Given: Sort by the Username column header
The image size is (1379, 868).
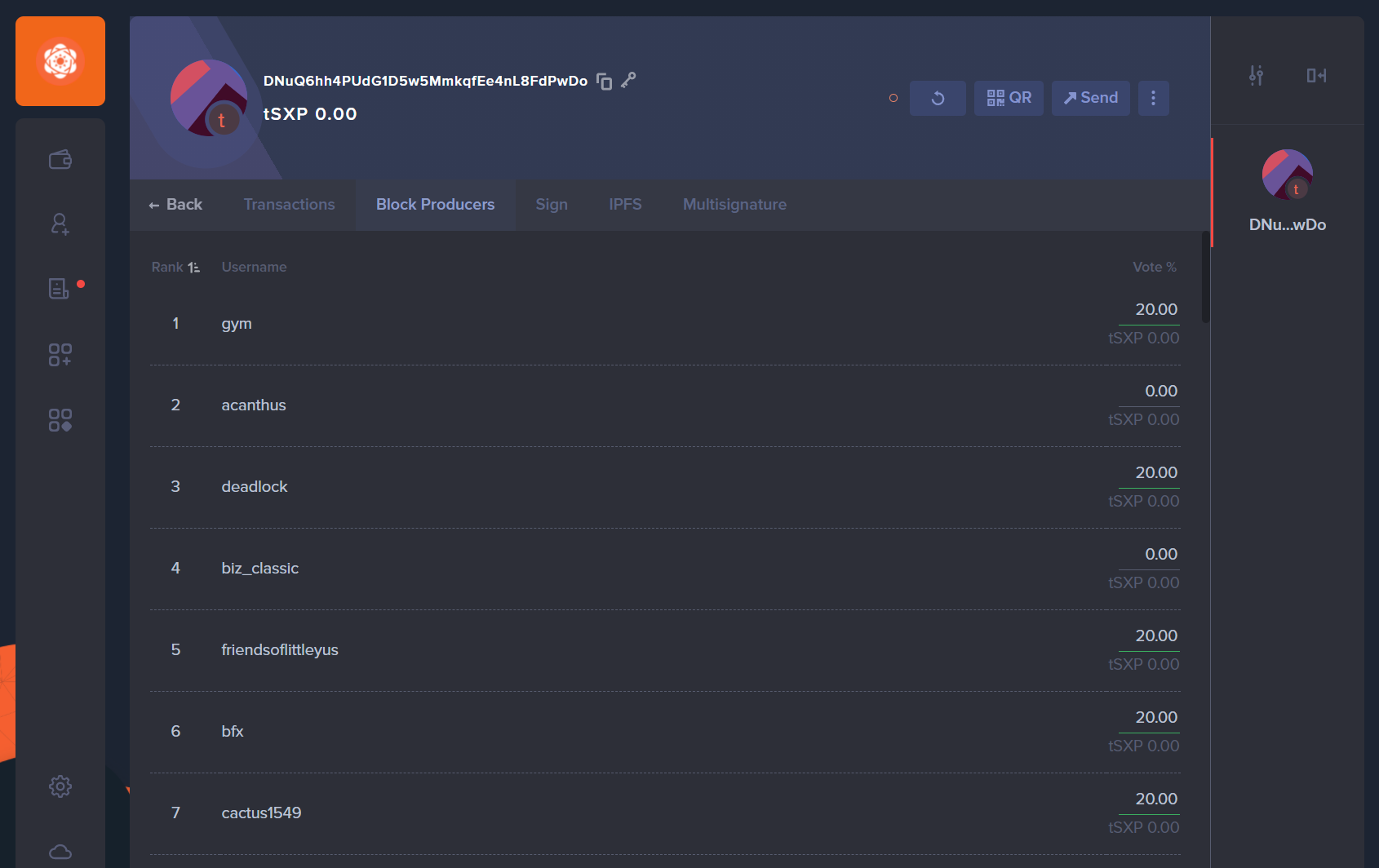Looking at the screenshot, I should [254, 267].
